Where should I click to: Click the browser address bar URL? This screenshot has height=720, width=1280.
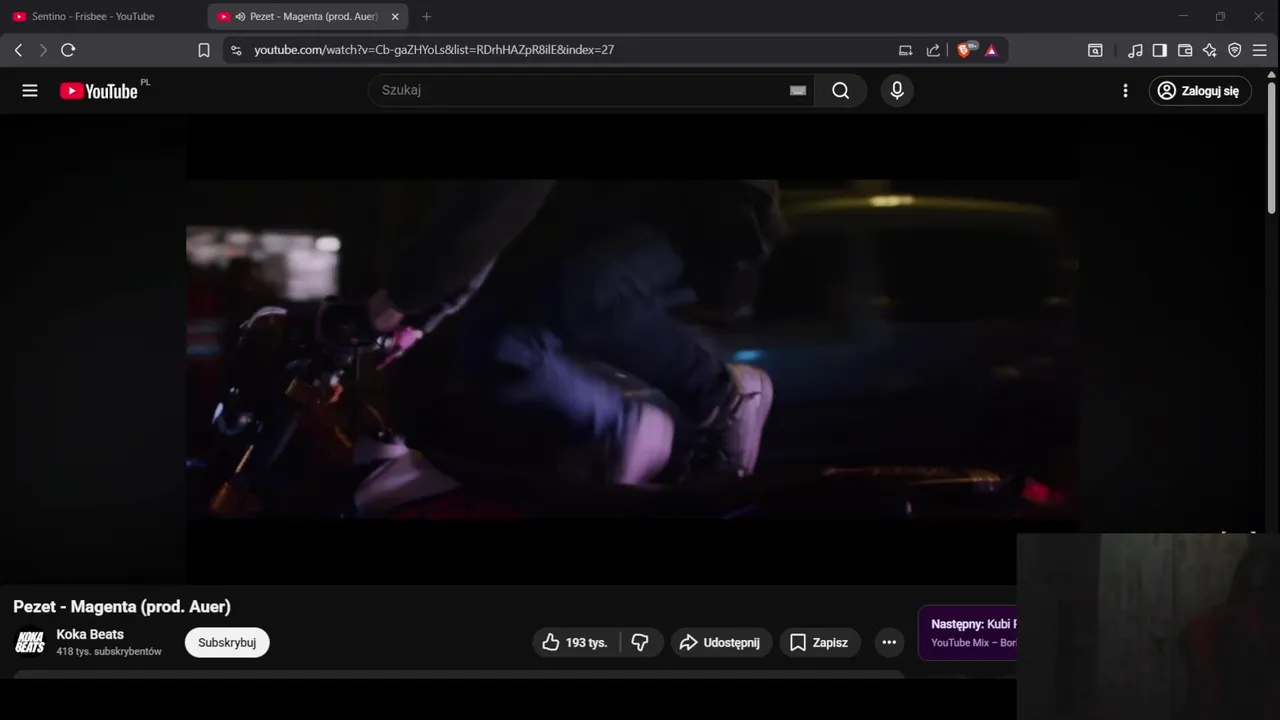(x=434, y=50)
